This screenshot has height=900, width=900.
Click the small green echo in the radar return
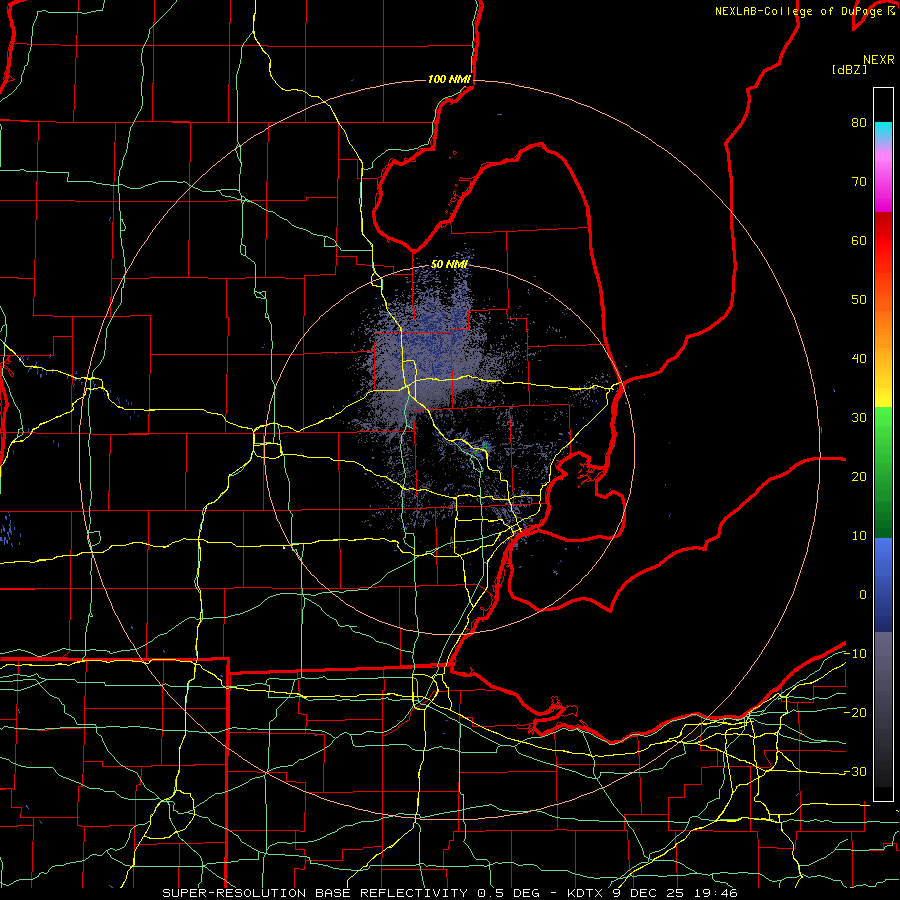coord(484,445)
